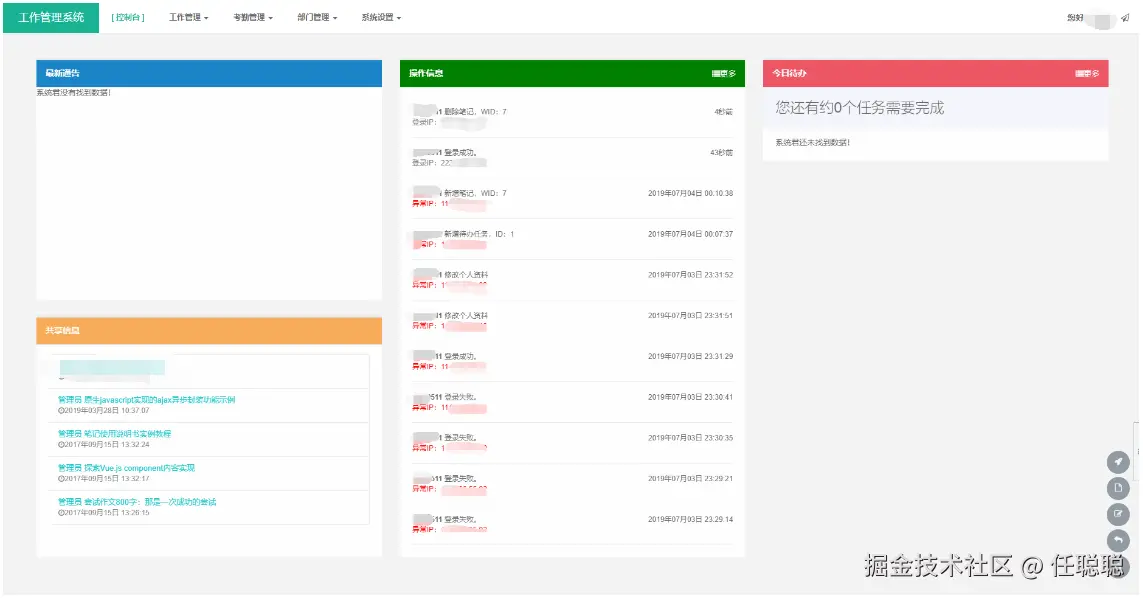This screenshot has height=598, width=1143.
Task: Click the timestamp 2019年07月04日 00:10:38
Action: tap(690, 193)
